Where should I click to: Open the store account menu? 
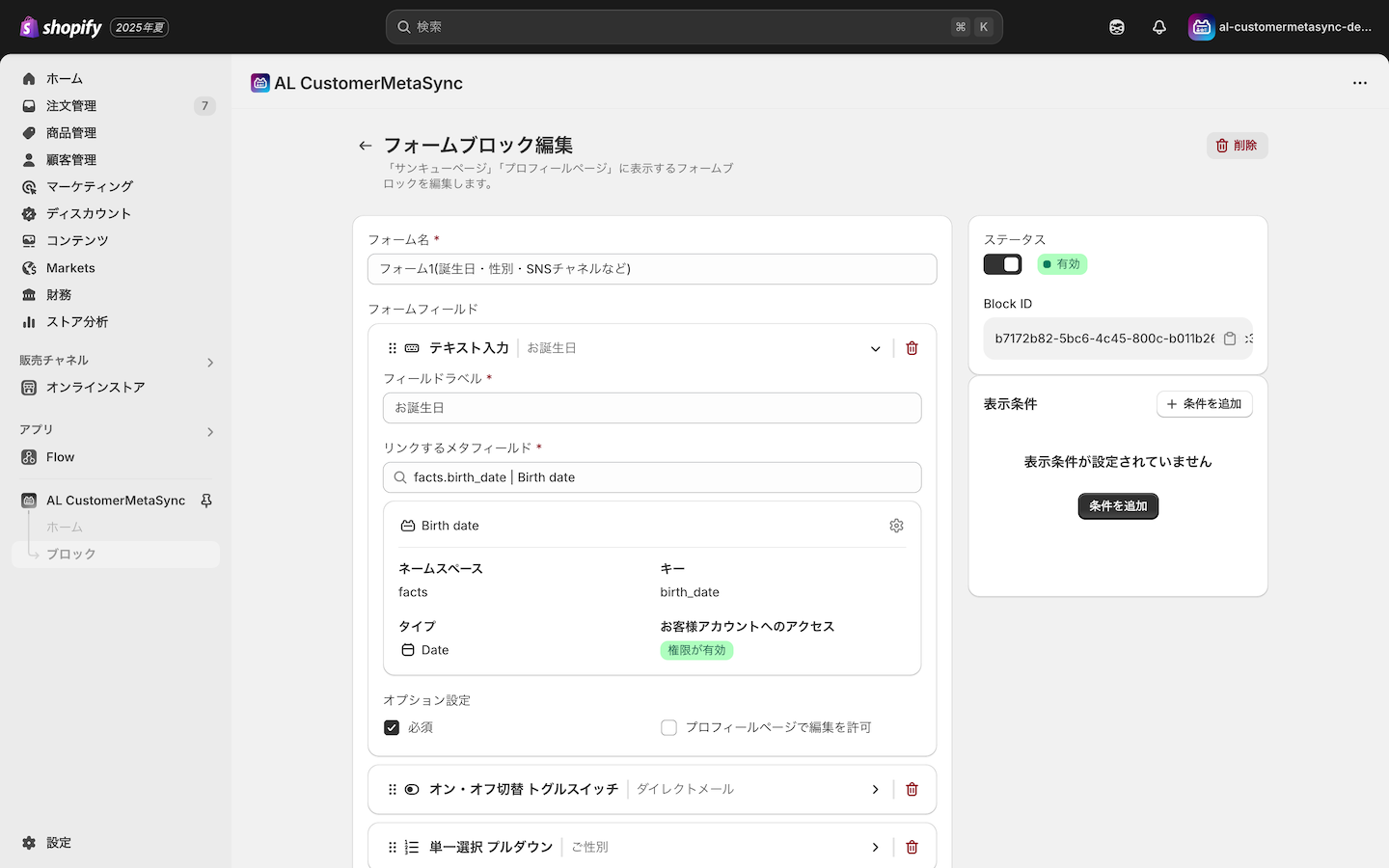click(1280, 27)
